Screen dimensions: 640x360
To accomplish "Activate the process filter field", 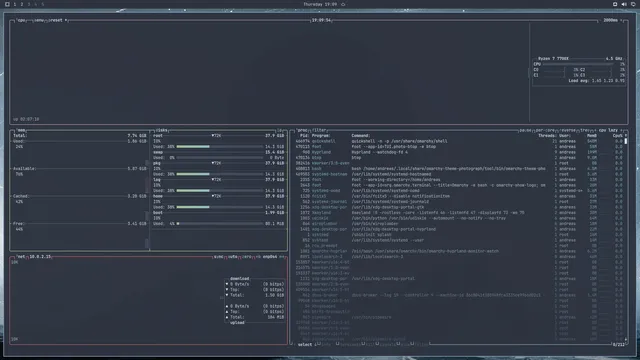I will pyautogui.click(x=319, y=130).
